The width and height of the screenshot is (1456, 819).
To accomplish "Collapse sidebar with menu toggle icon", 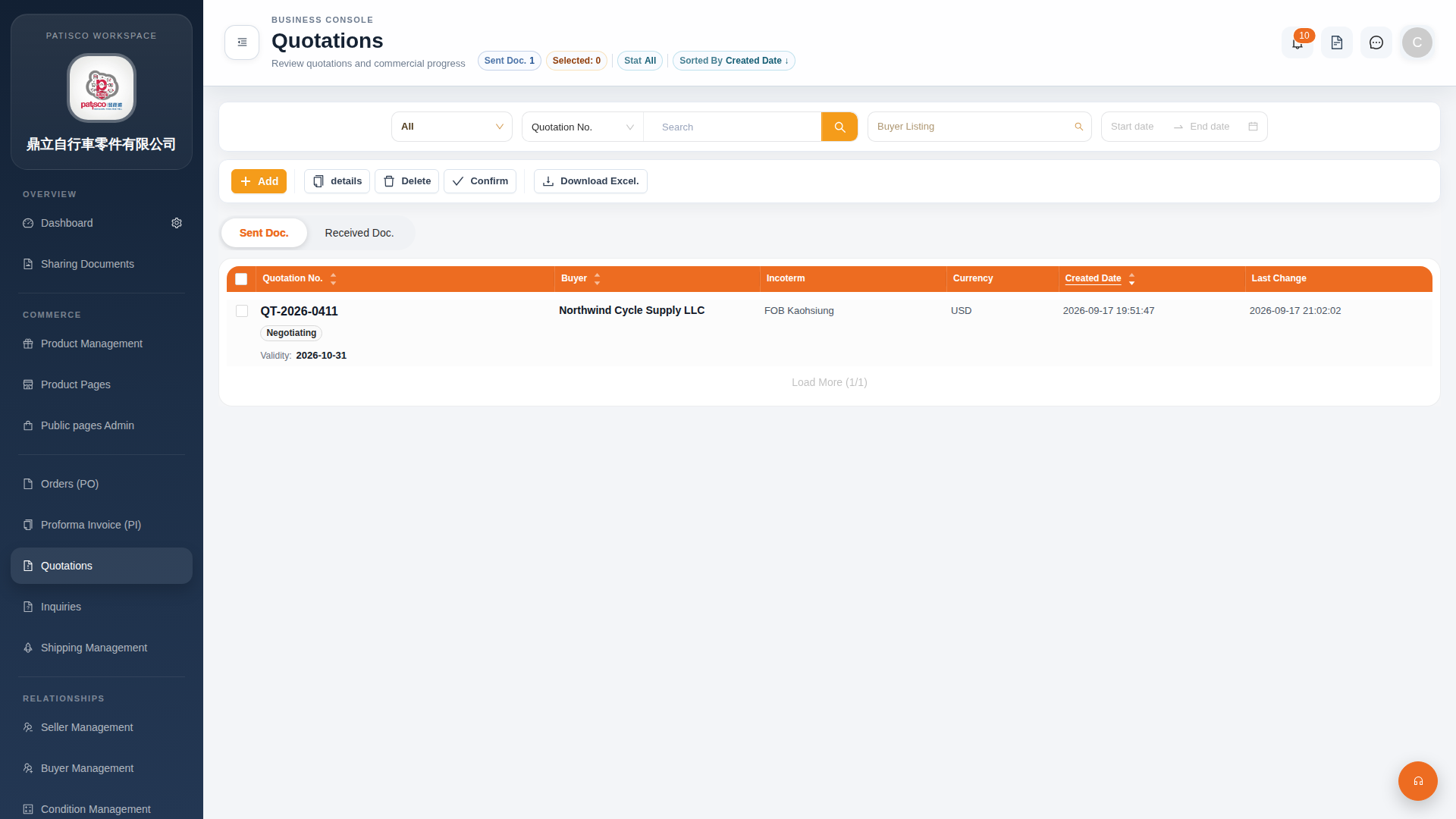I will coord(242,42).
